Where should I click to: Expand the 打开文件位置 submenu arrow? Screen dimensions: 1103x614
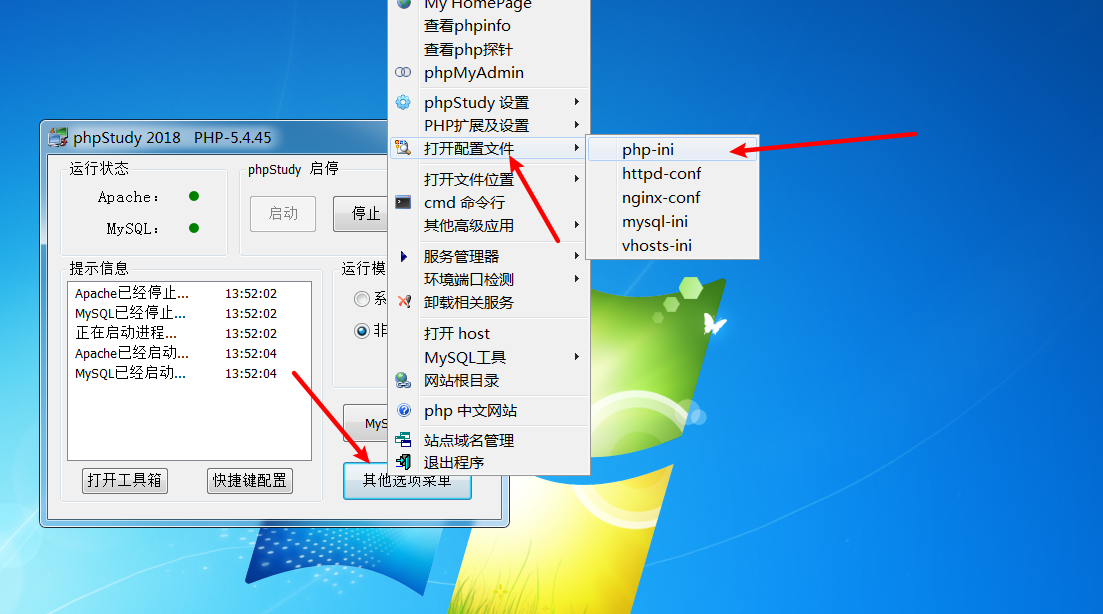pos(577,179)
